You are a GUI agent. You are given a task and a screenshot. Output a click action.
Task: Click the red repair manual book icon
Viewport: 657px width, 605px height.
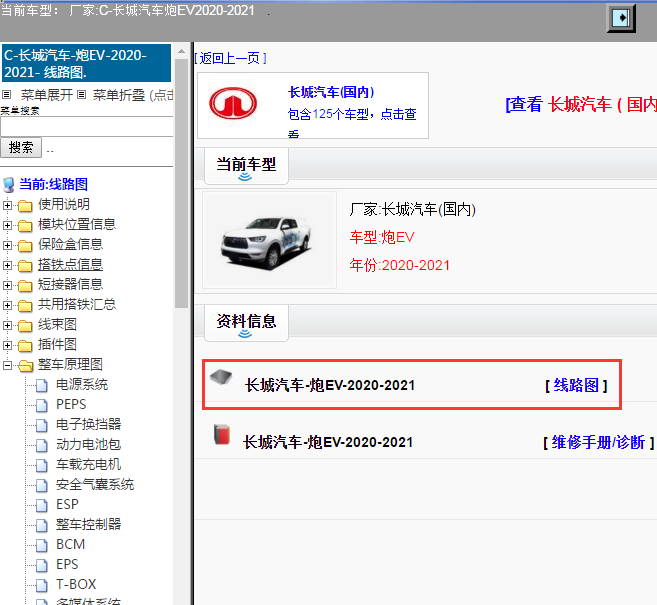tap(221, 435)
